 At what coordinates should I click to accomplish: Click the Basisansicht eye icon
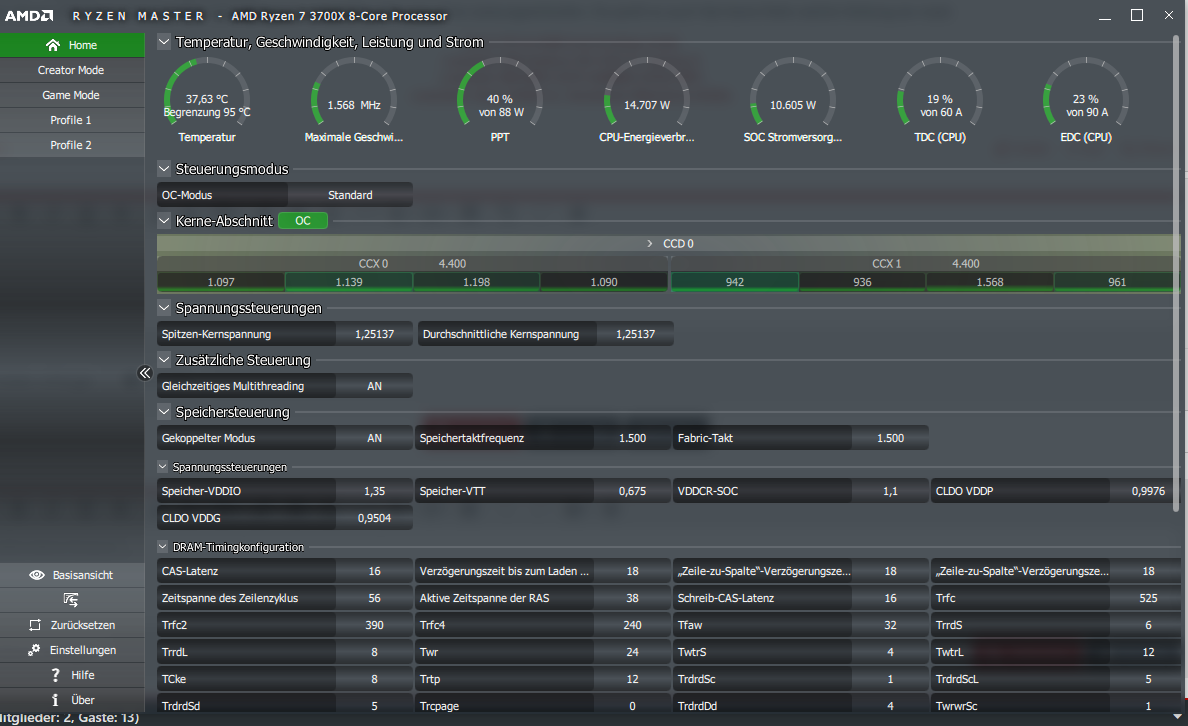tap(36, 575)
